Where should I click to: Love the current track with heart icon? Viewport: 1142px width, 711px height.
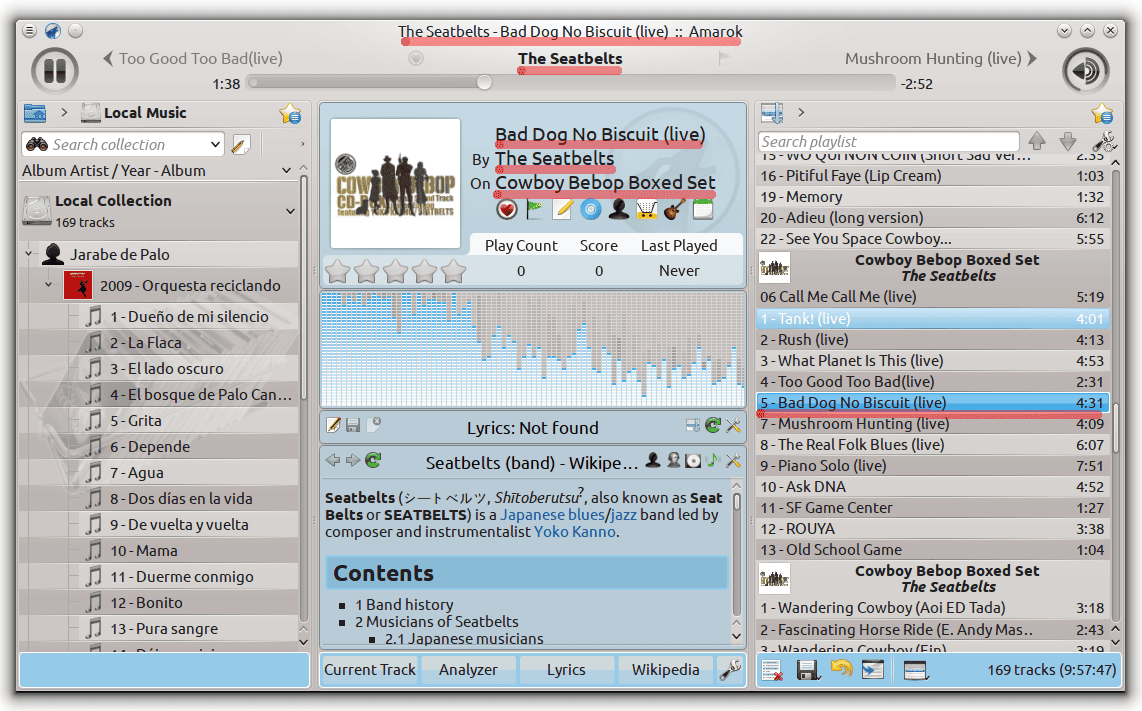click(x=507, y=210)
